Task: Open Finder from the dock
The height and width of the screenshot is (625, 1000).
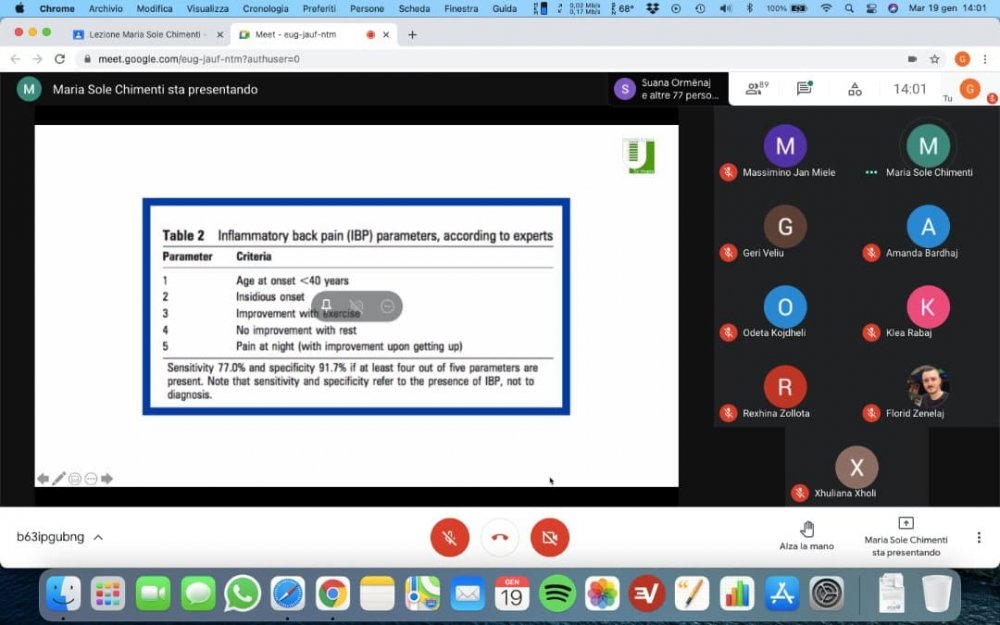Action: coord(62,594)
